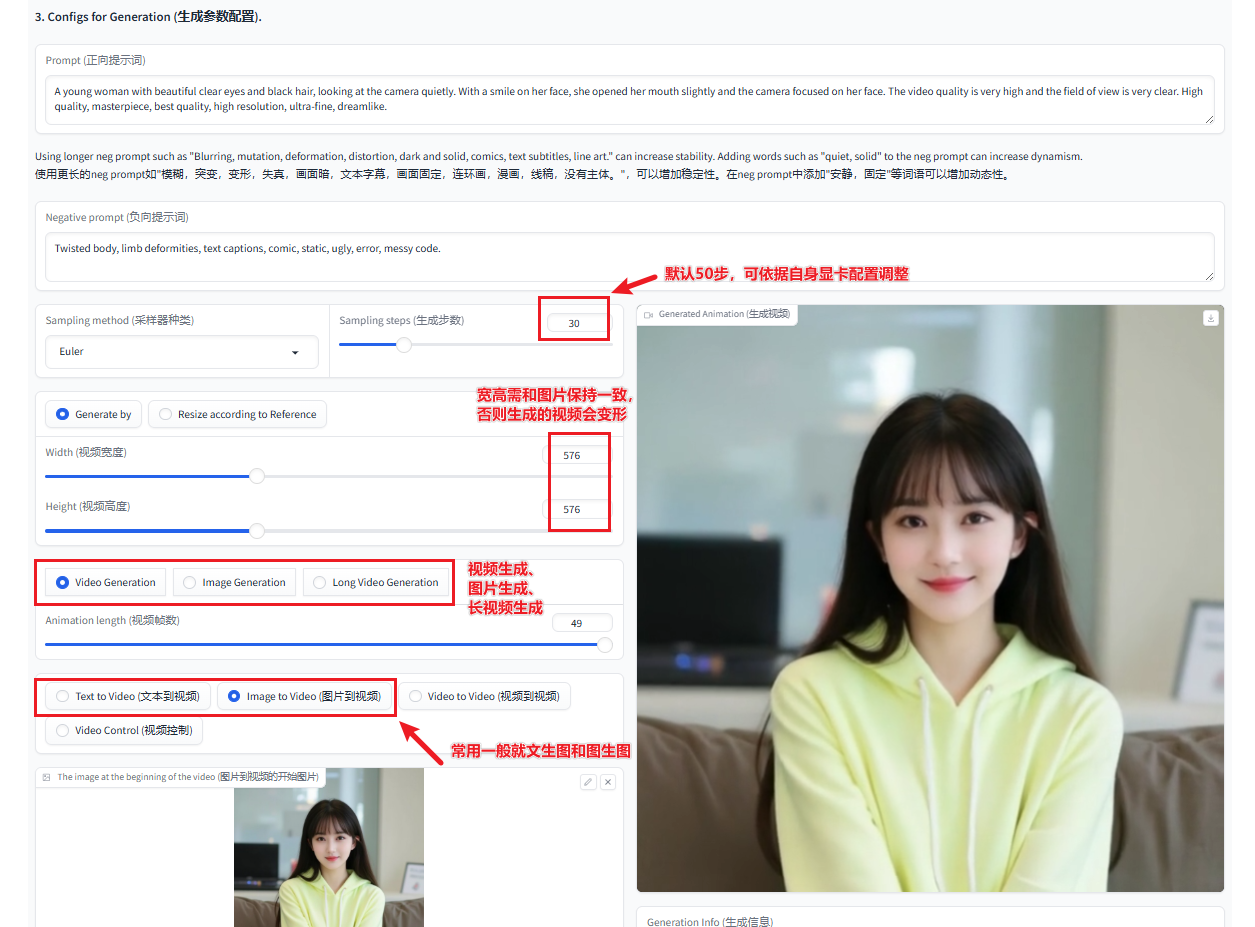The image size is (1255, 927).
Task: Remove the uploaded start image with X
Action: (608, 781)
